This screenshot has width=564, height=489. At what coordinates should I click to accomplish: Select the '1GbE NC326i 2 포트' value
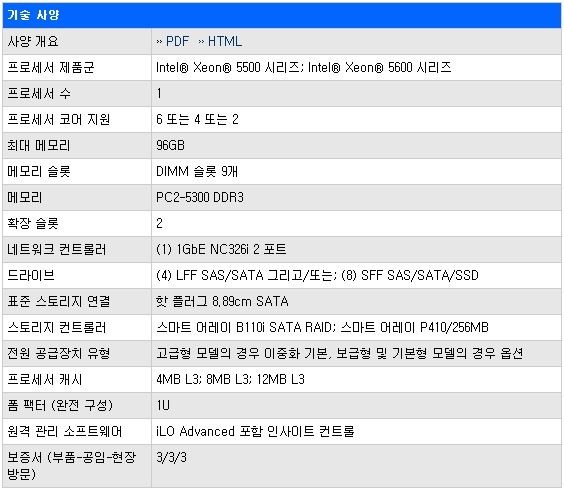(x=221, y=249)
